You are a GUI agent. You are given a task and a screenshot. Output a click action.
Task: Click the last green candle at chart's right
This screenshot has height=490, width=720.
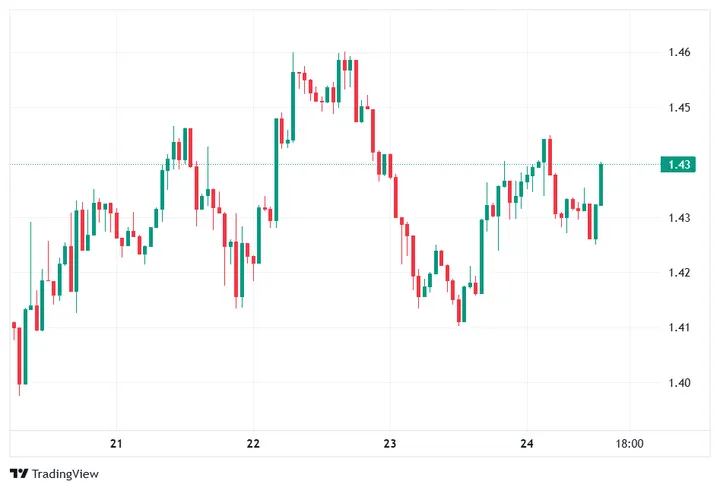(601, 185)
